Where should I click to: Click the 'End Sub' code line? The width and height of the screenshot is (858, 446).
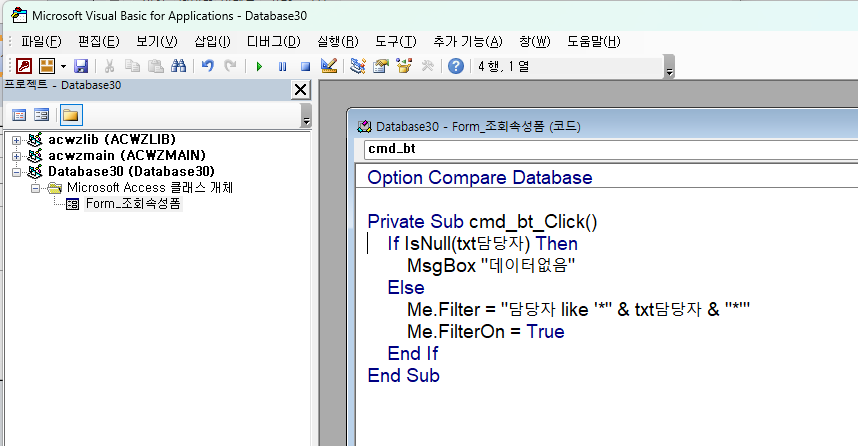point(403,375)
